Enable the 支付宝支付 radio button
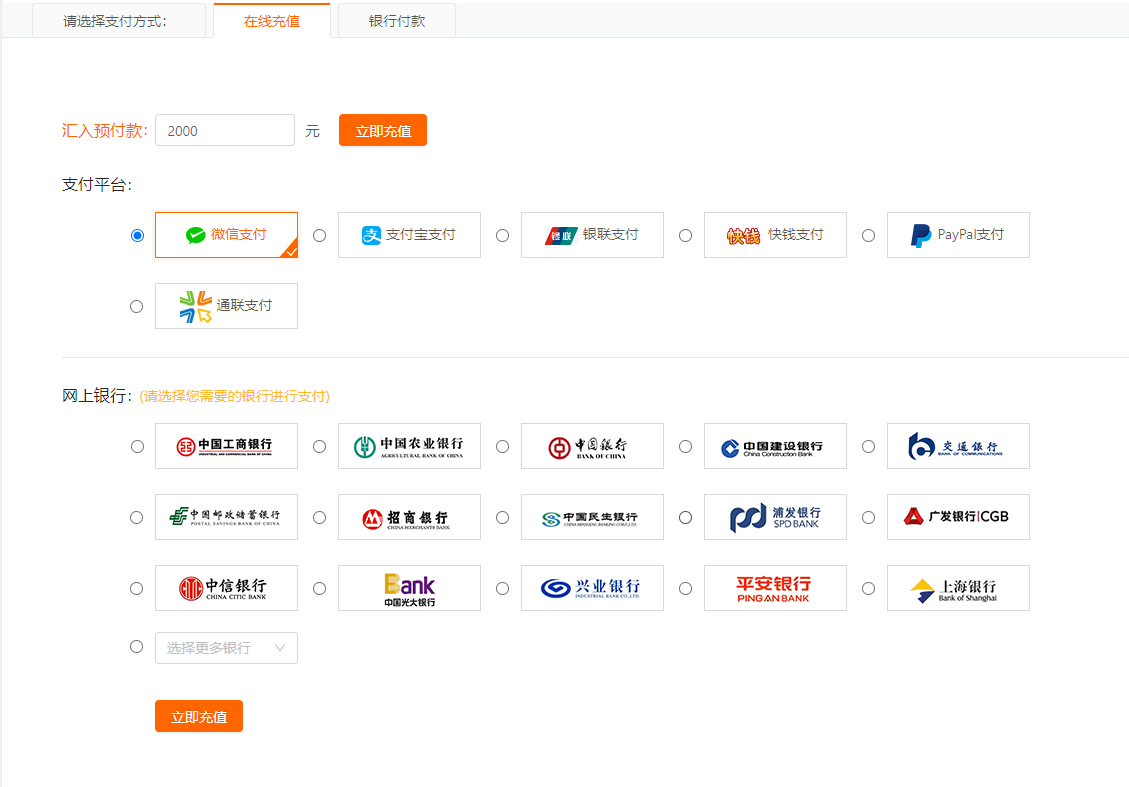Viewport: 1129px width, 787px height. 320,235
